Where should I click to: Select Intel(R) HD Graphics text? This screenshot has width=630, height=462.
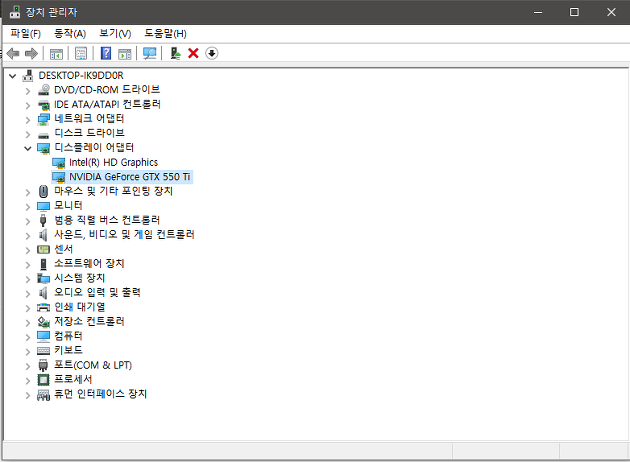[114, 162]
